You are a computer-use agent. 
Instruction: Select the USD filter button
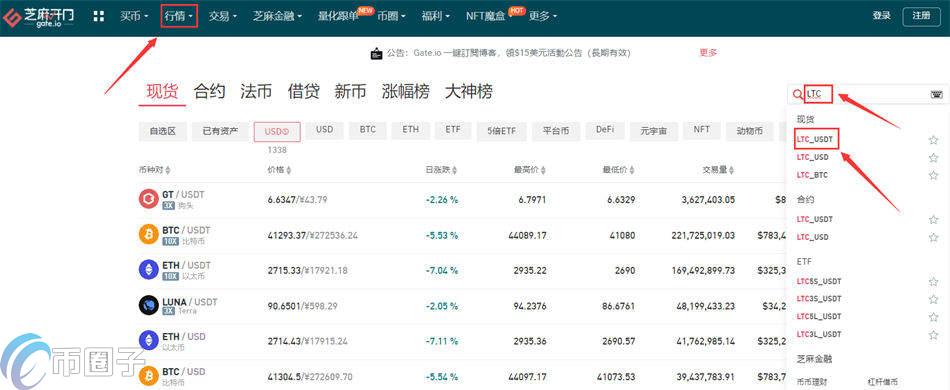point(324,130)
